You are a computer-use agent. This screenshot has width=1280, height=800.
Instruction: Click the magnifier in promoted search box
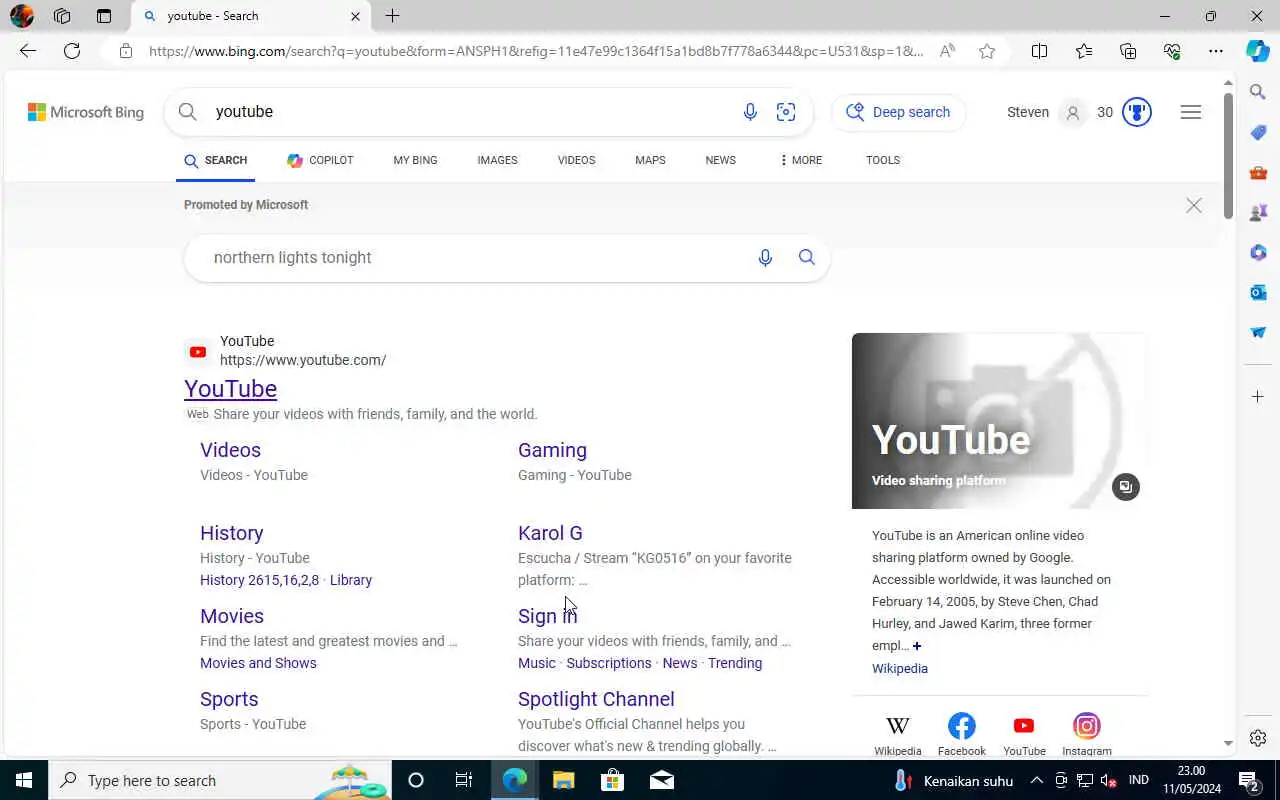[807, 258]
